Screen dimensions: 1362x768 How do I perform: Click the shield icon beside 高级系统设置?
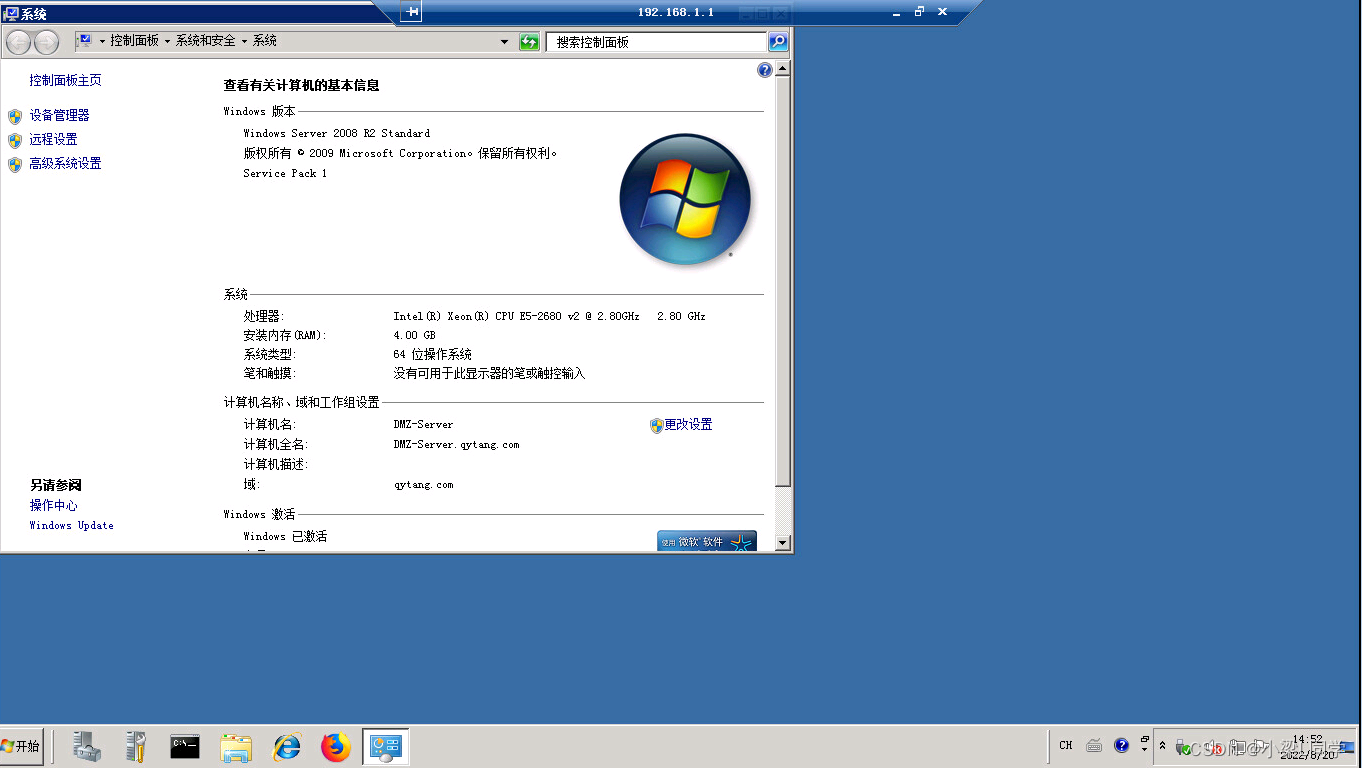(15, 164)
